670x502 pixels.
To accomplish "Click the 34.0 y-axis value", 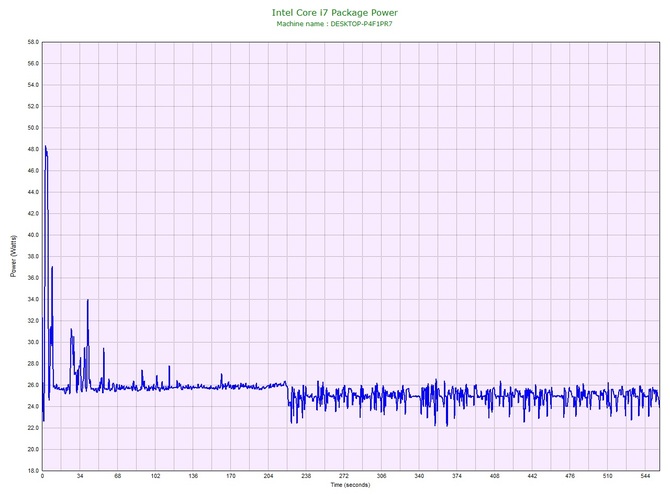I will (33, 299).
